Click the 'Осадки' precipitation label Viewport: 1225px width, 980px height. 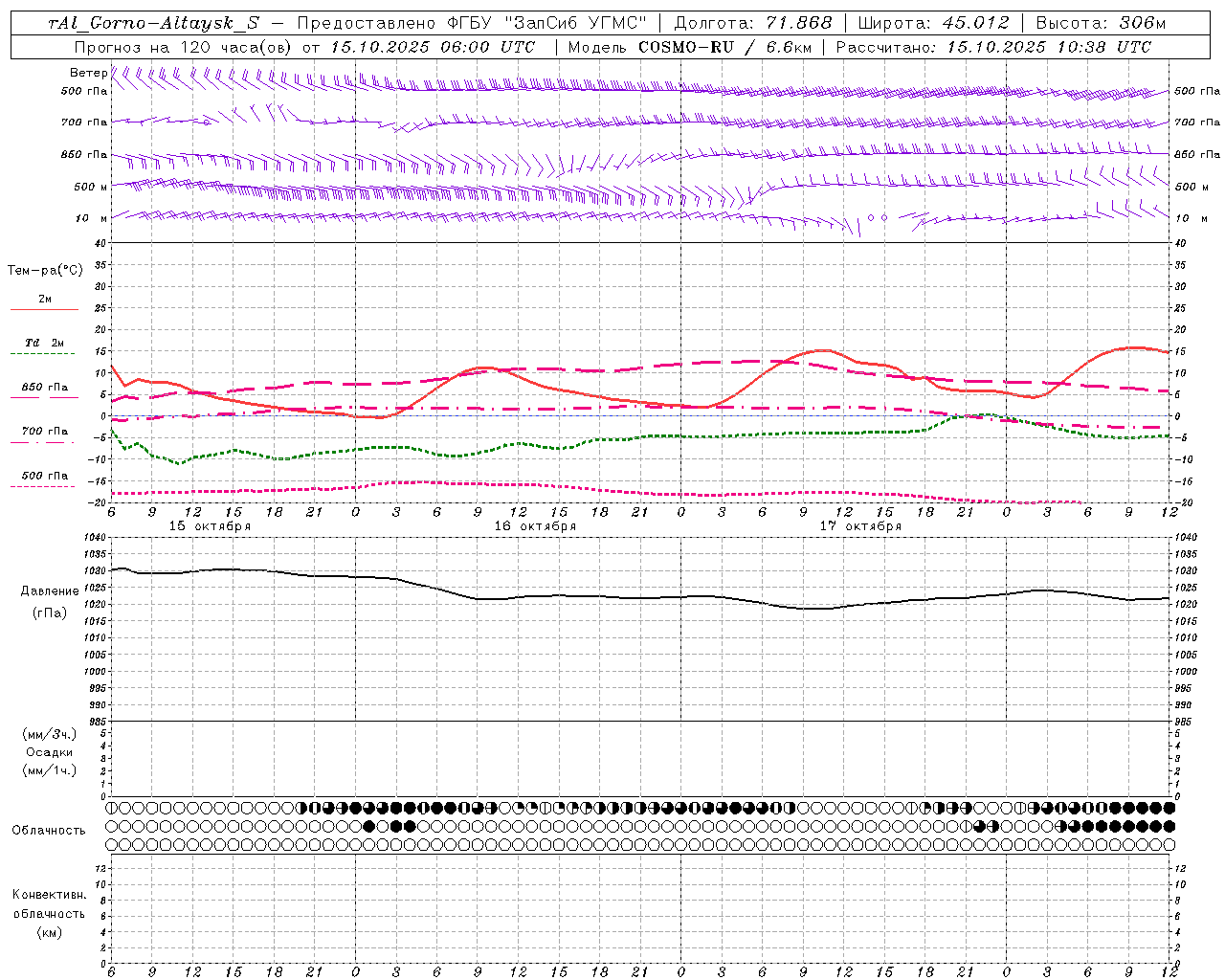(50, 752)
